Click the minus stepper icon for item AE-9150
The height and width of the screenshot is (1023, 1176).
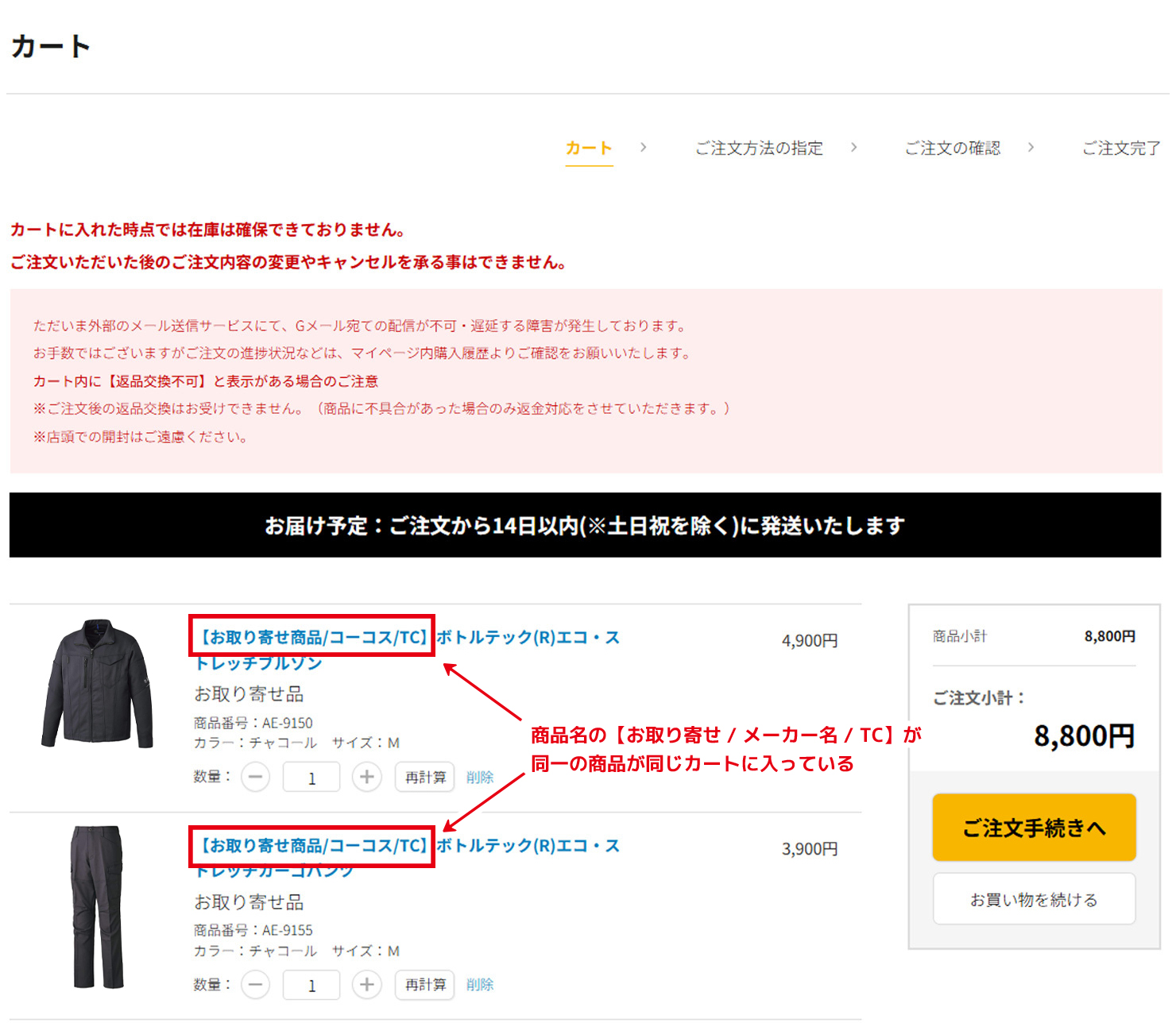(255, 777)
